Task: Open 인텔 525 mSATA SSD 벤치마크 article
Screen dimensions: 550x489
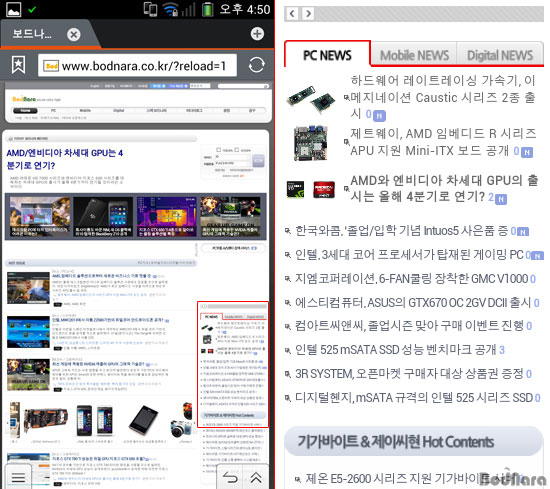Action: coord(396,349)
